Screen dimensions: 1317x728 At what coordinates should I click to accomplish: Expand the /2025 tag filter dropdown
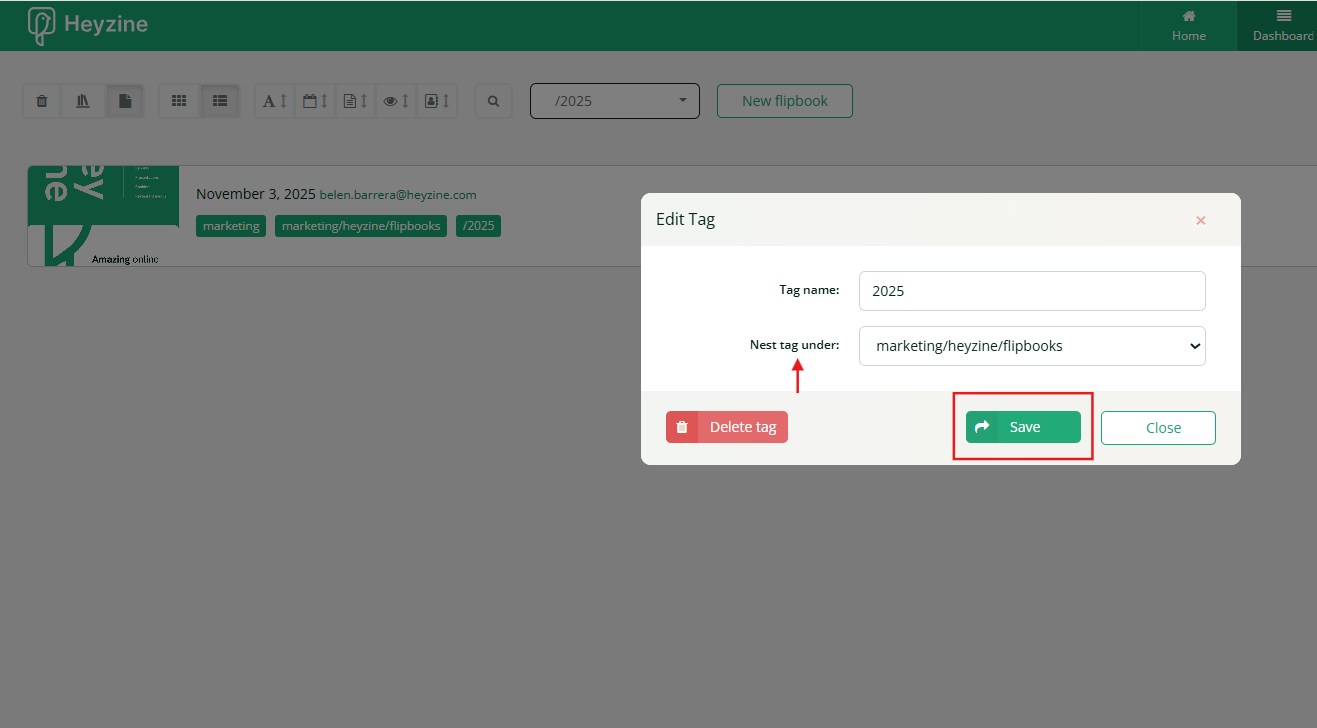point(615,101)
